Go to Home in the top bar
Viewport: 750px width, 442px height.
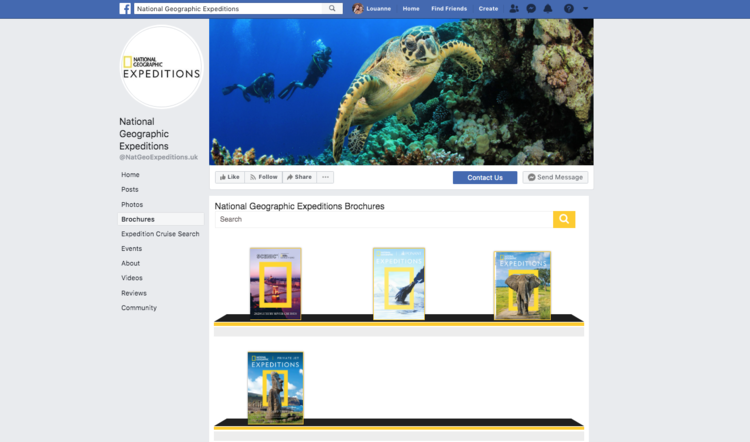[x=411, y=9]
